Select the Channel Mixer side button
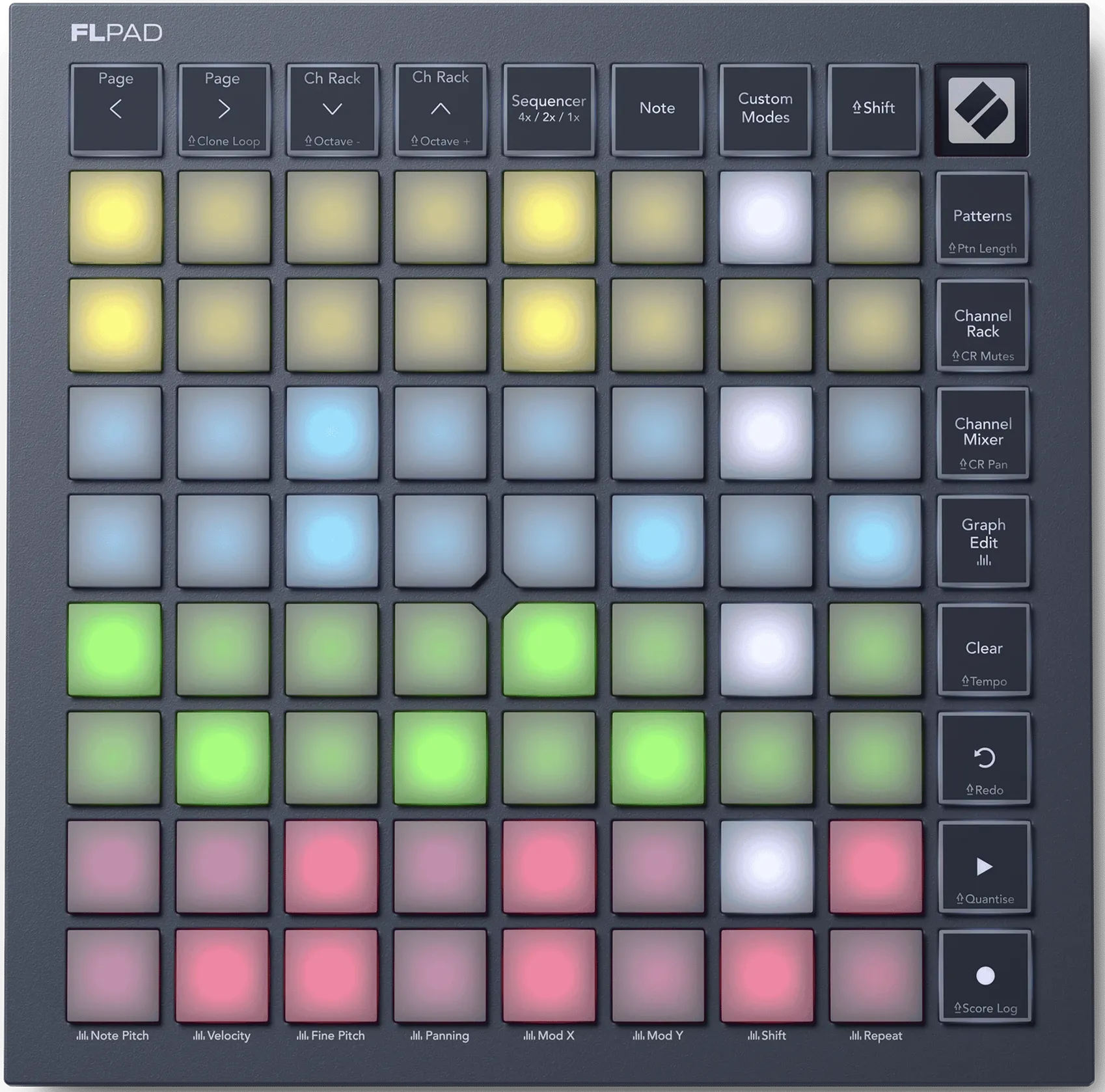Screen dimensions: 1105x1092 click(x=983, y=434)
